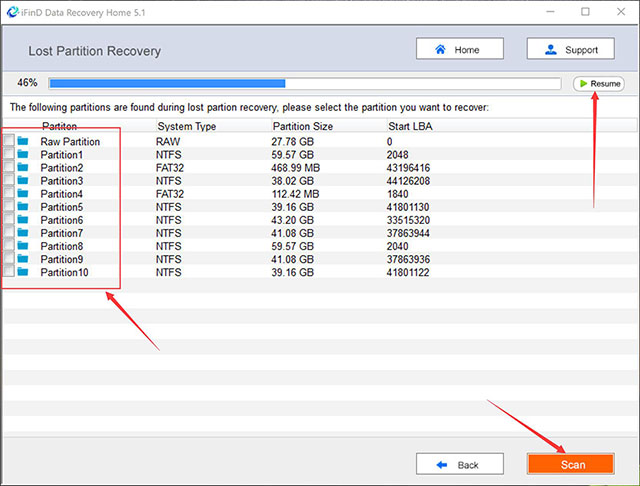
Task: Click the RAW system type cell
Action: click(167, 142)
